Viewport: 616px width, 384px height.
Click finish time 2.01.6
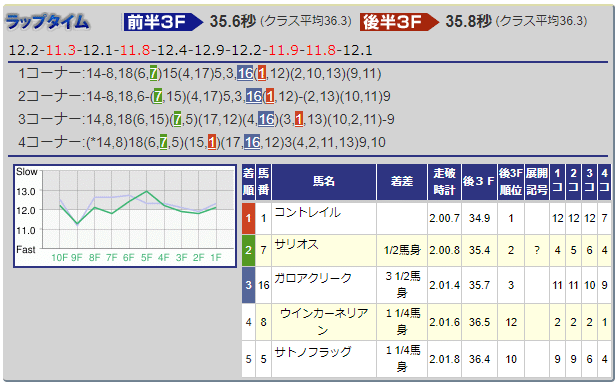(444, 322)
